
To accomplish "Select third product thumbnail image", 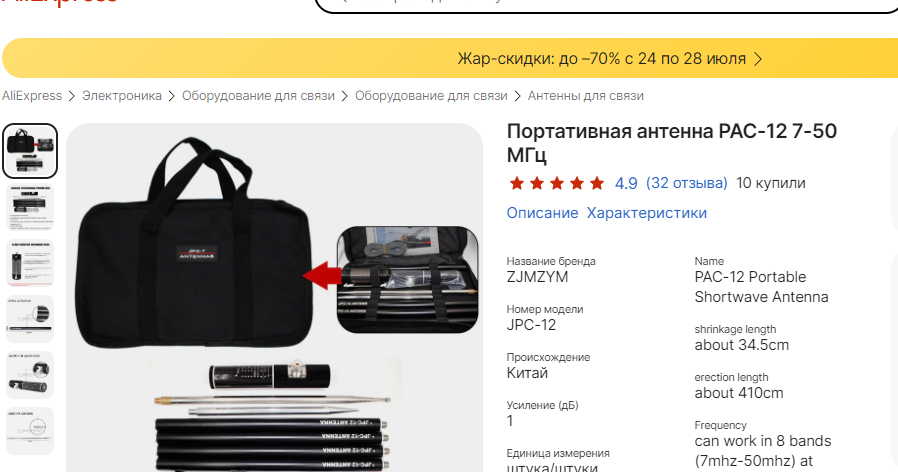I will point(30,263).
